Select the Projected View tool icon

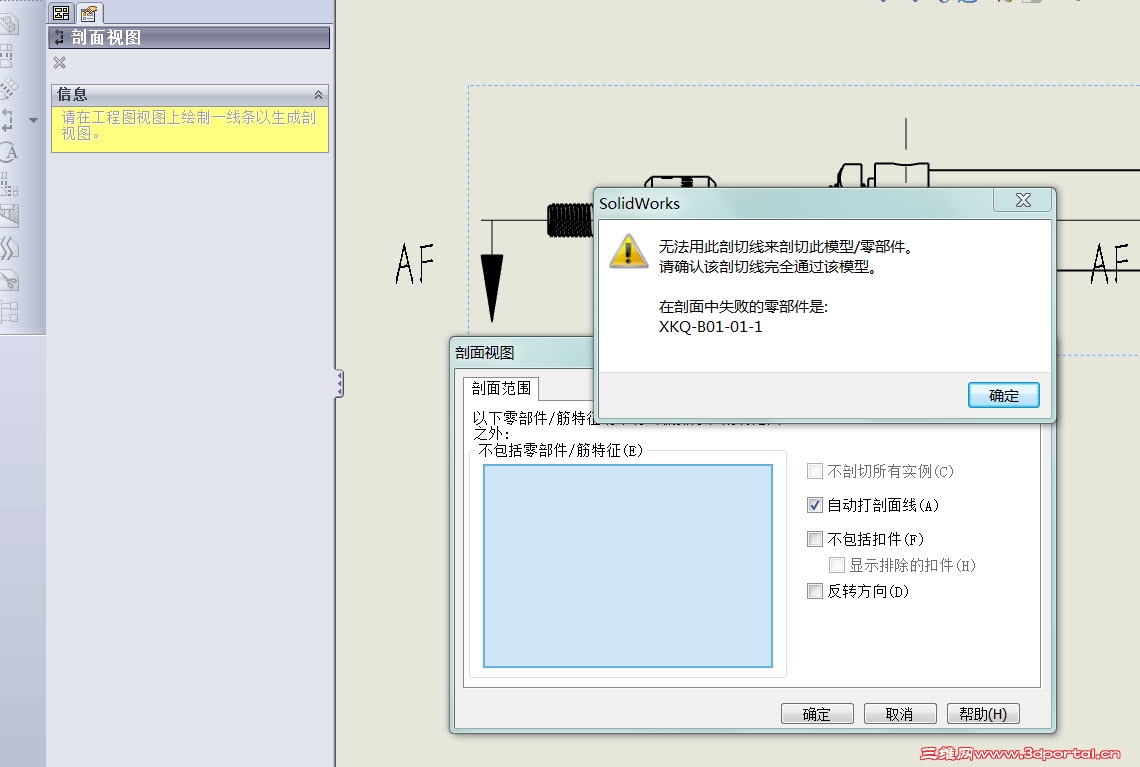coord(7,56)
